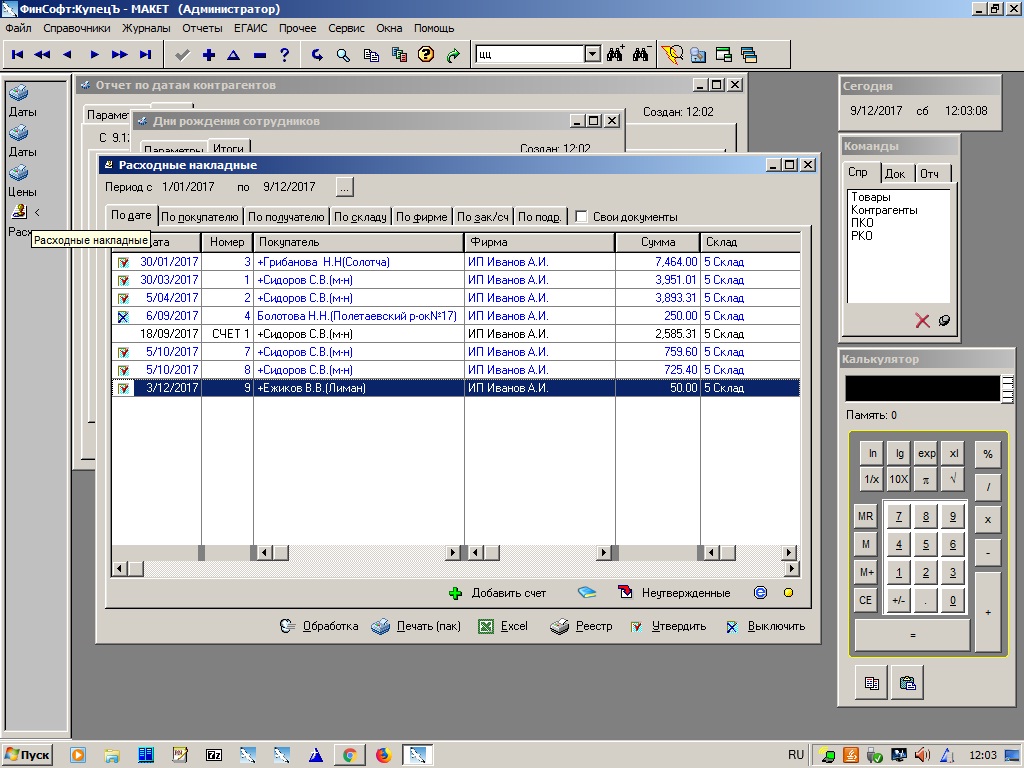Expand the toolbar search combo box dropdown
The image size is (1024, 768).
pyautogui.click(x=591, y=55)
